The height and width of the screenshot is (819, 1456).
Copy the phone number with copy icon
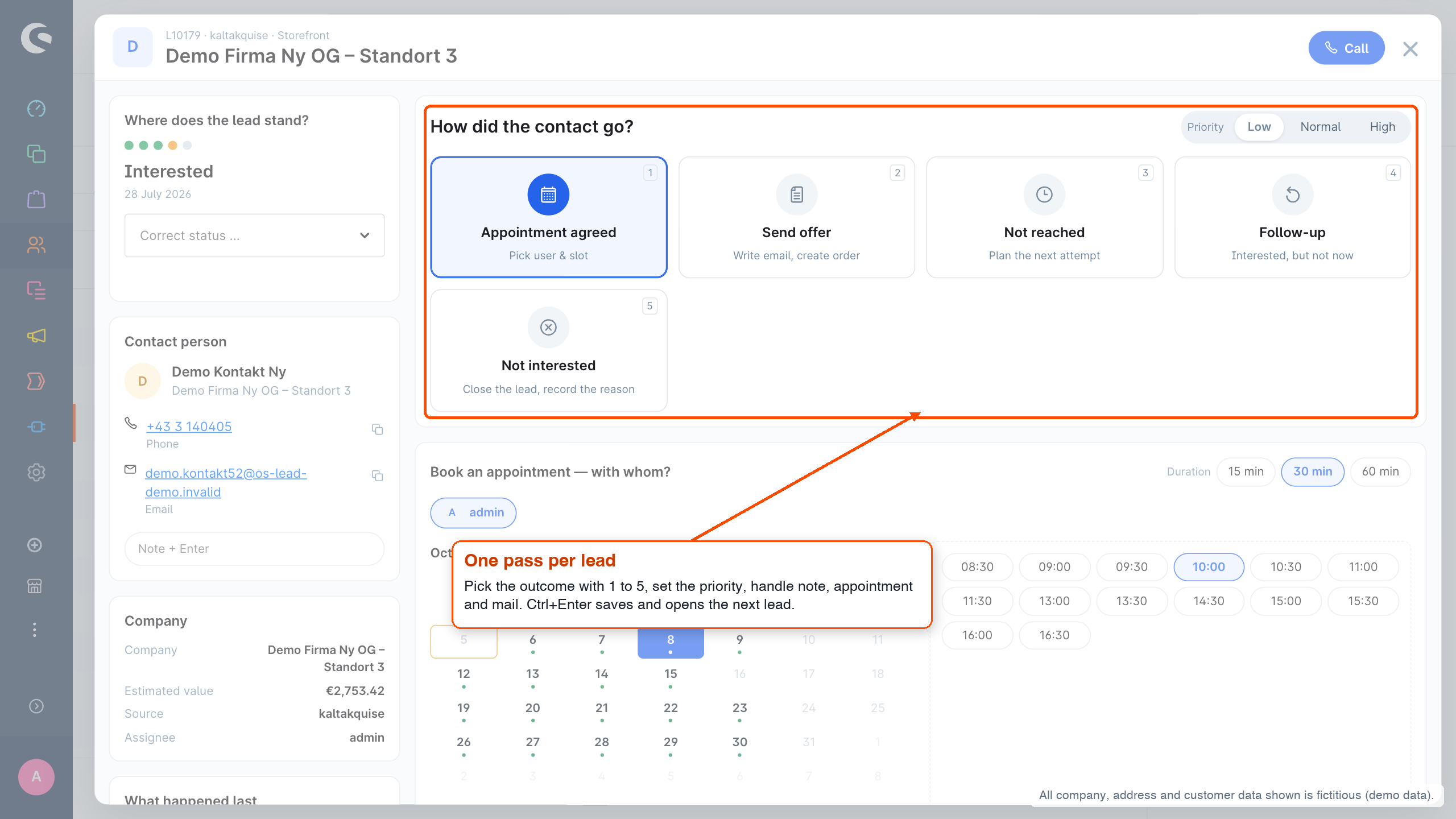[x=377, y=429]
